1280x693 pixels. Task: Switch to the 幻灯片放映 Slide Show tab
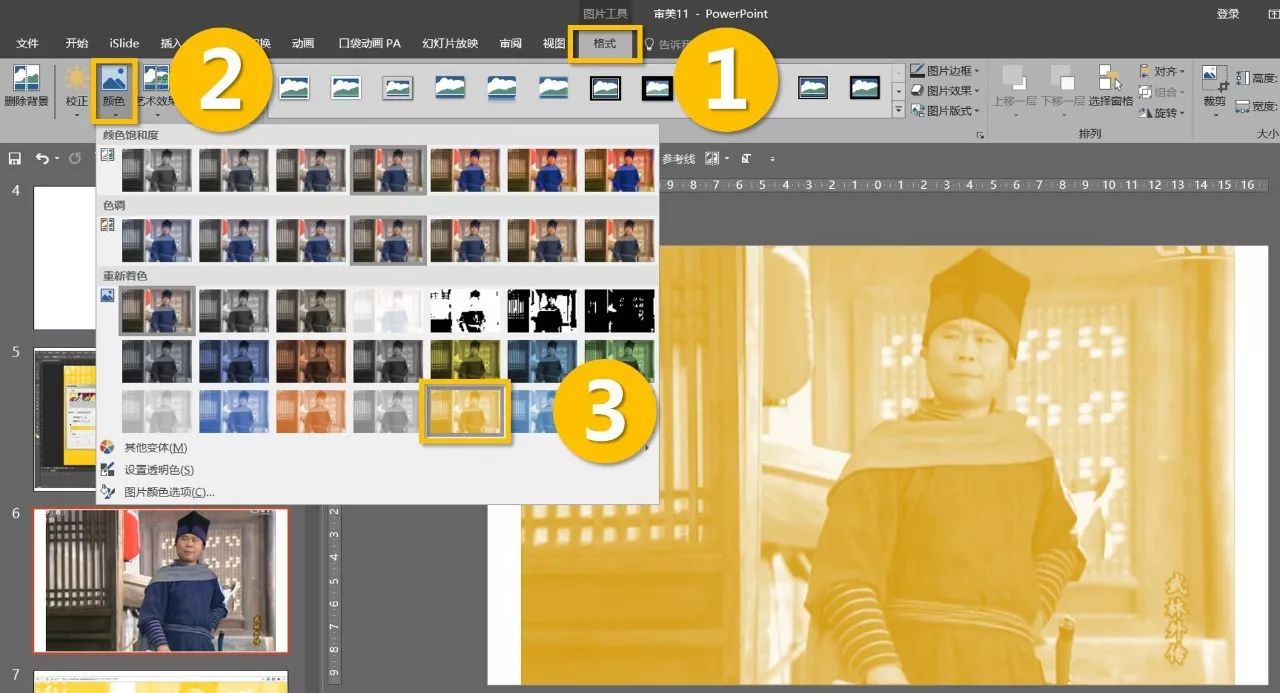pos(450,44)
